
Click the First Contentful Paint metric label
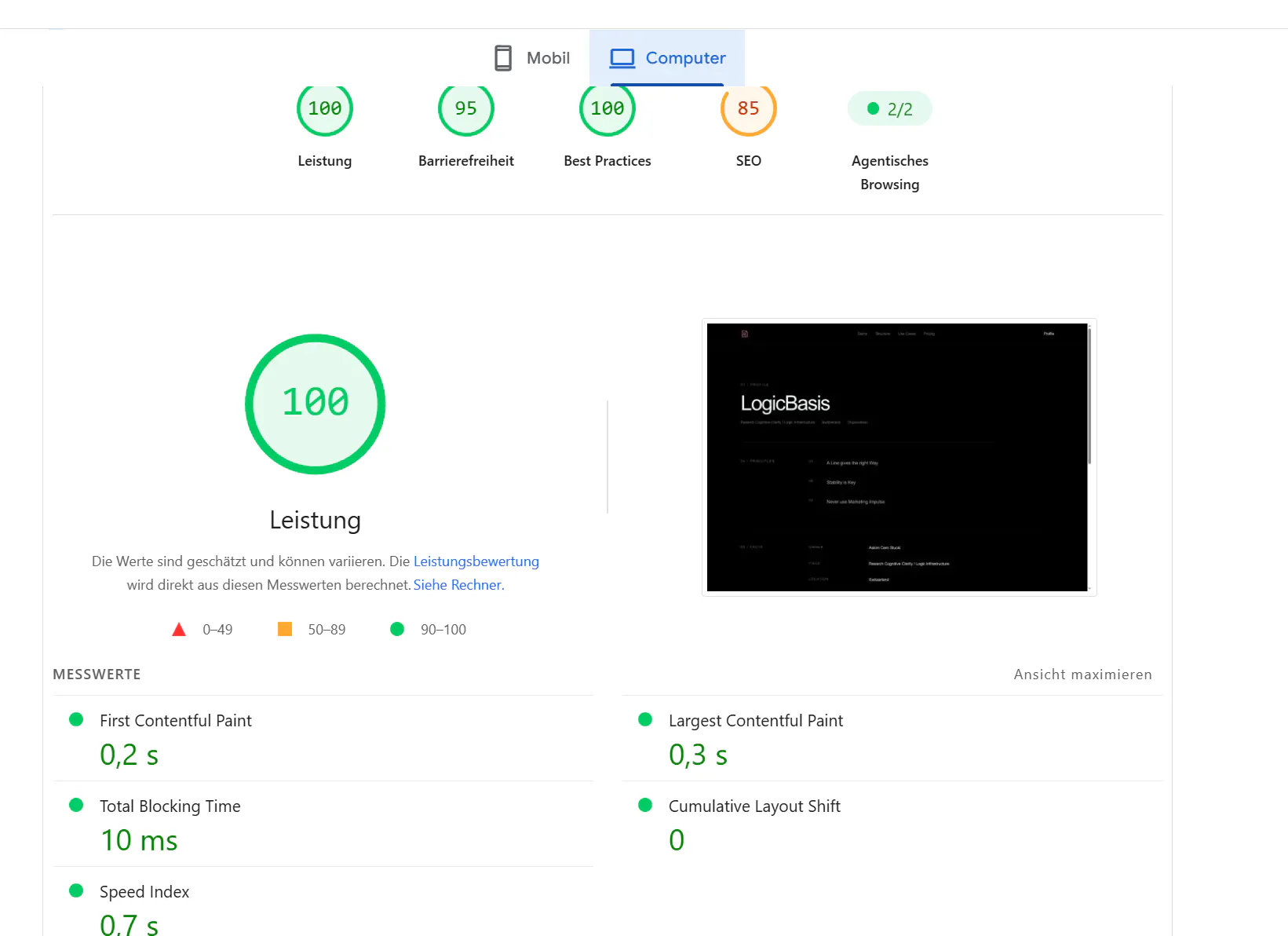(176, 721)
